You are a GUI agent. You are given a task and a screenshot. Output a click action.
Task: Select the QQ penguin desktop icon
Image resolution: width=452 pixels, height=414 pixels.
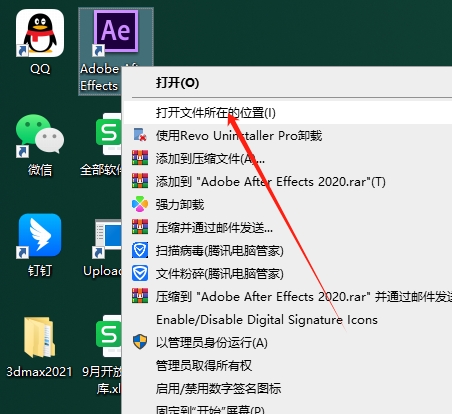coord(40,33)
